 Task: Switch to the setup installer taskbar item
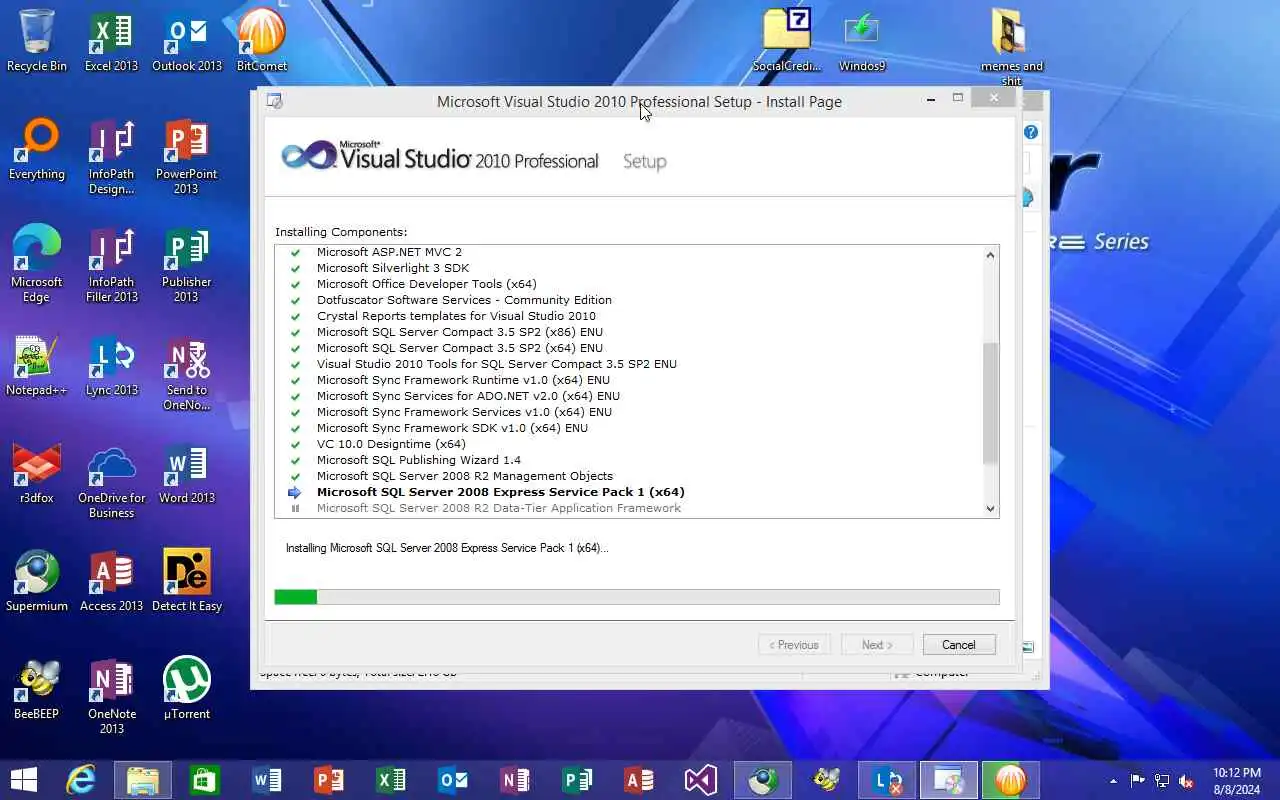click(948, 780)
